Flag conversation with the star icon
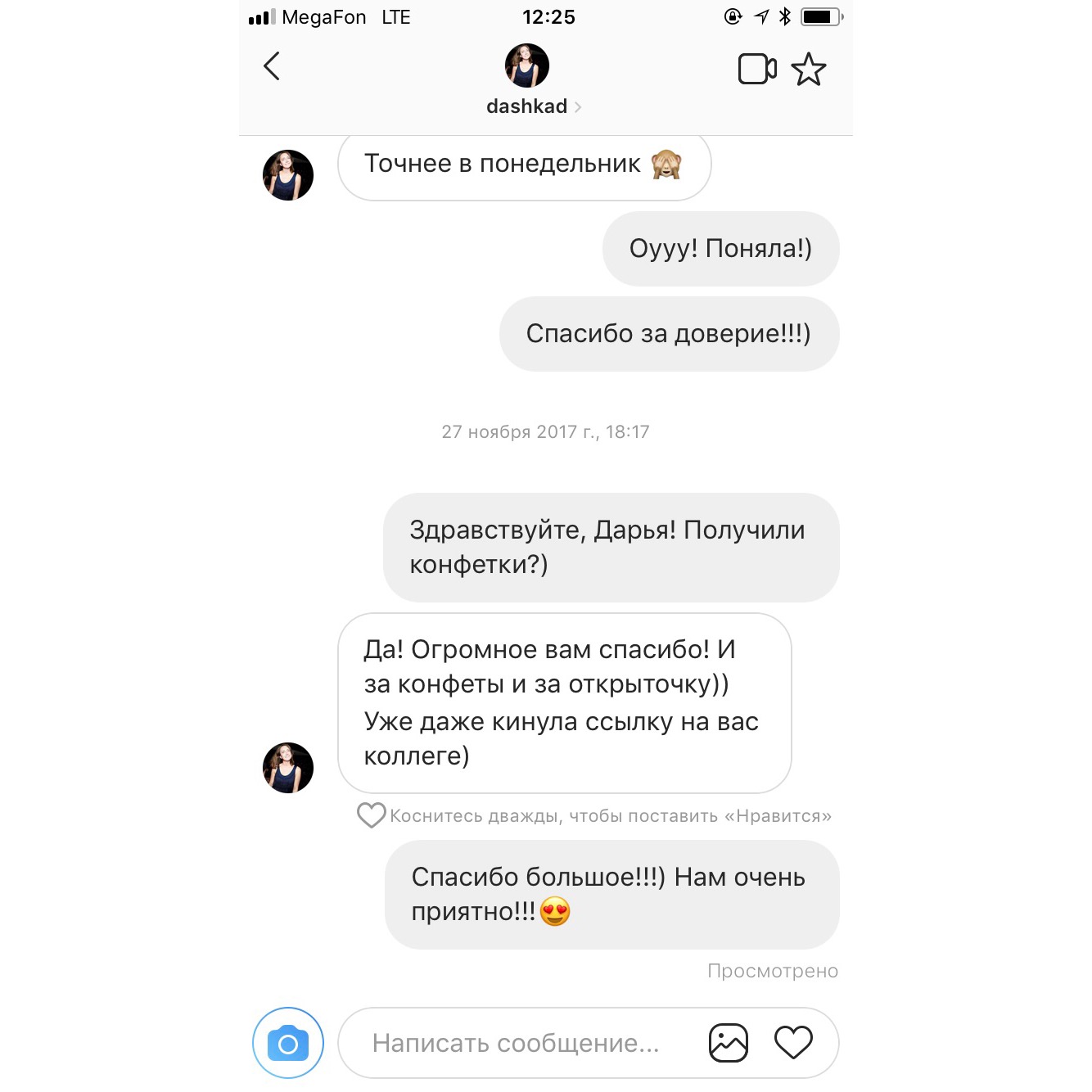The image size is (1092, 1092). [809, 69]
